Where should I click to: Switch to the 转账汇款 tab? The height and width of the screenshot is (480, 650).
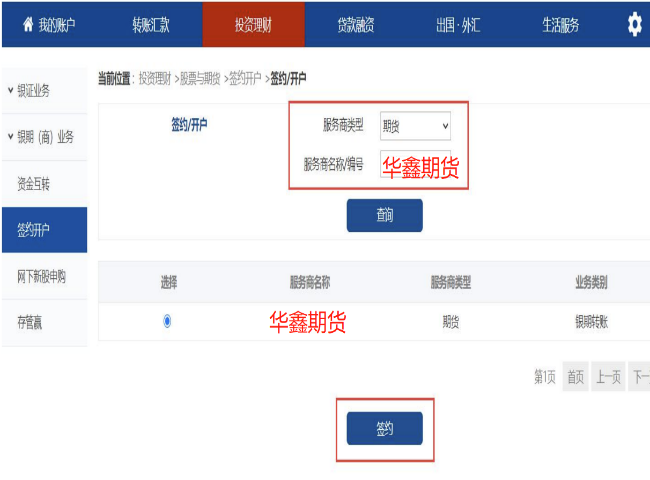(x=151, y=25)
